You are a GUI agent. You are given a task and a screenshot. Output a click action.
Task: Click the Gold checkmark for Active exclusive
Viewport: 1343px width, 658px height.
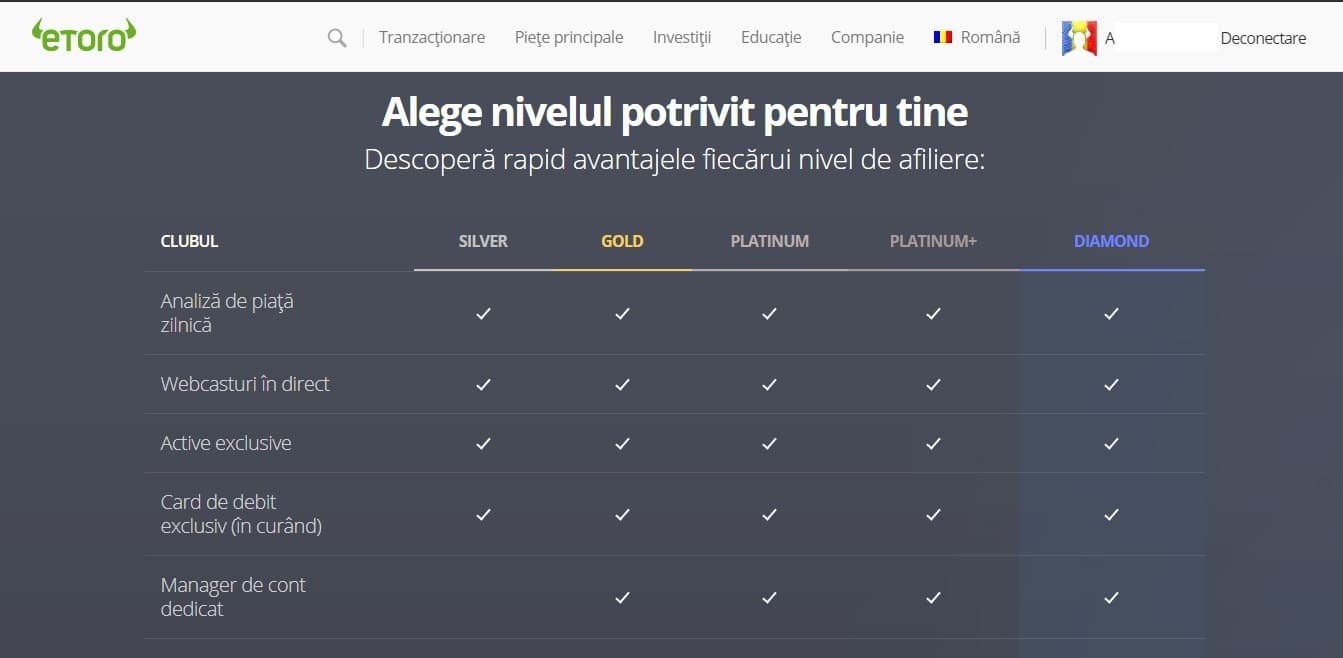pos(621,443)
